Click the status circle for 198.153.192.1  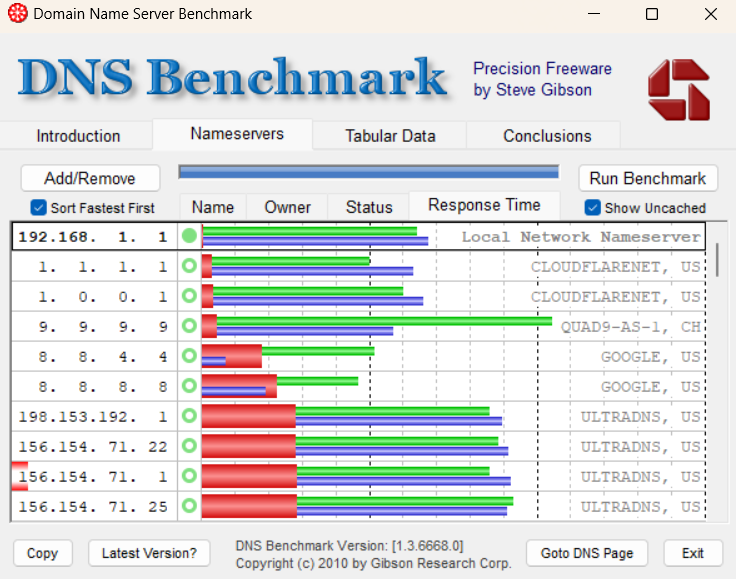click(189, 416)
